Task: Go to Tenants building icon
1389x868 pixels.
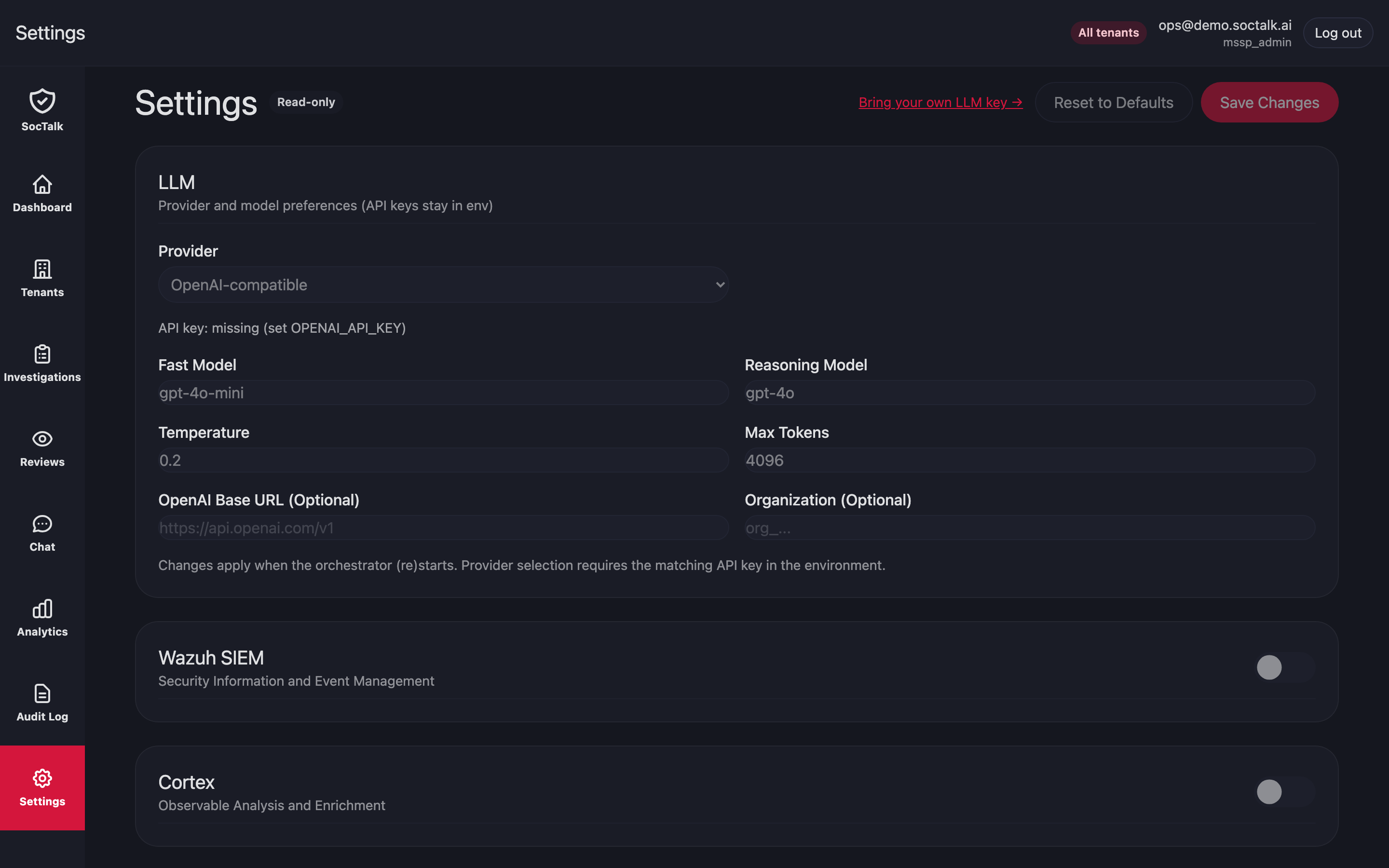Action: point(42,269)
